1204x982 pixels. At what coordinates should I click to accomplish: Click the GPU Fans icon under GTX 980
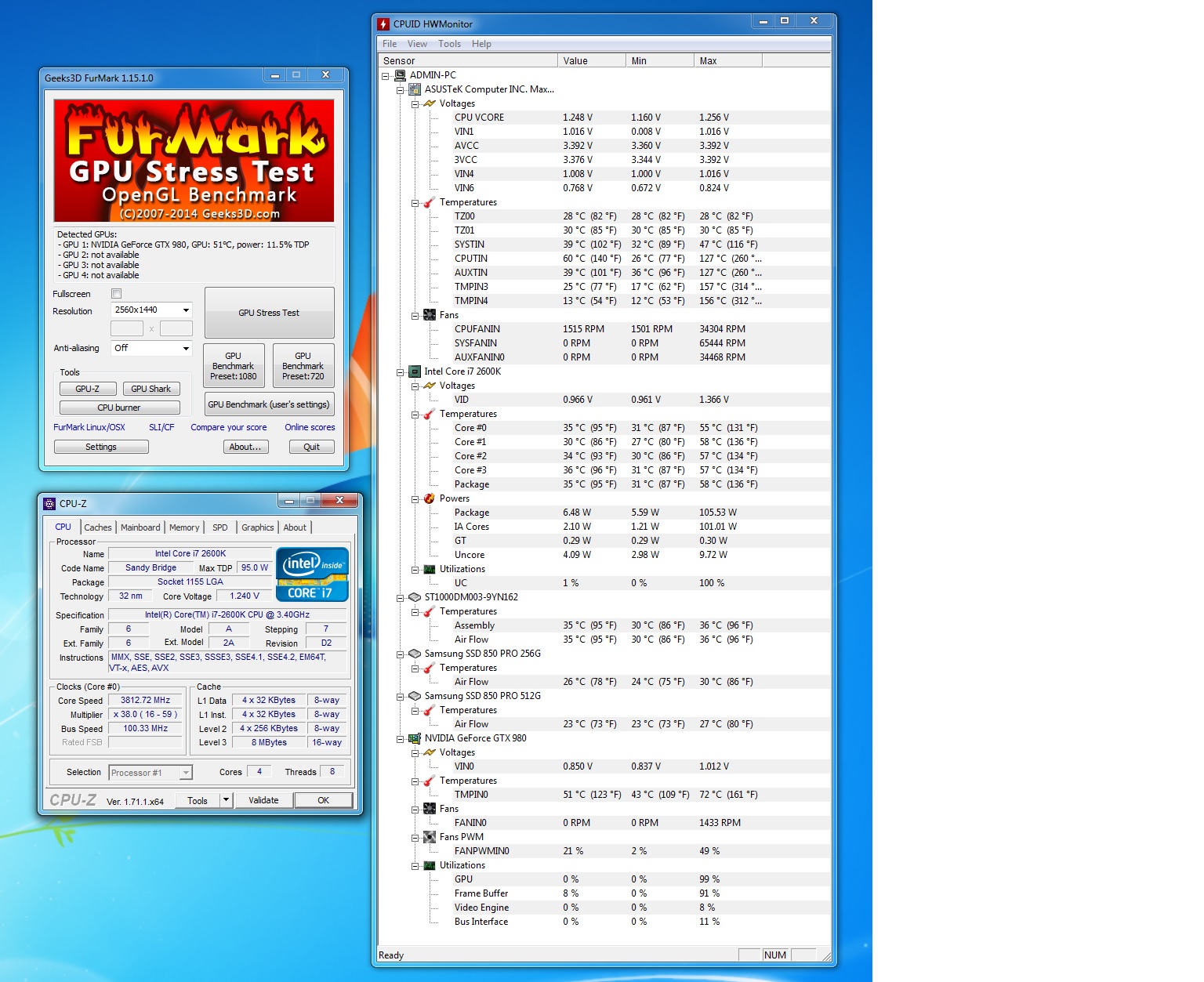click(430, 809)
